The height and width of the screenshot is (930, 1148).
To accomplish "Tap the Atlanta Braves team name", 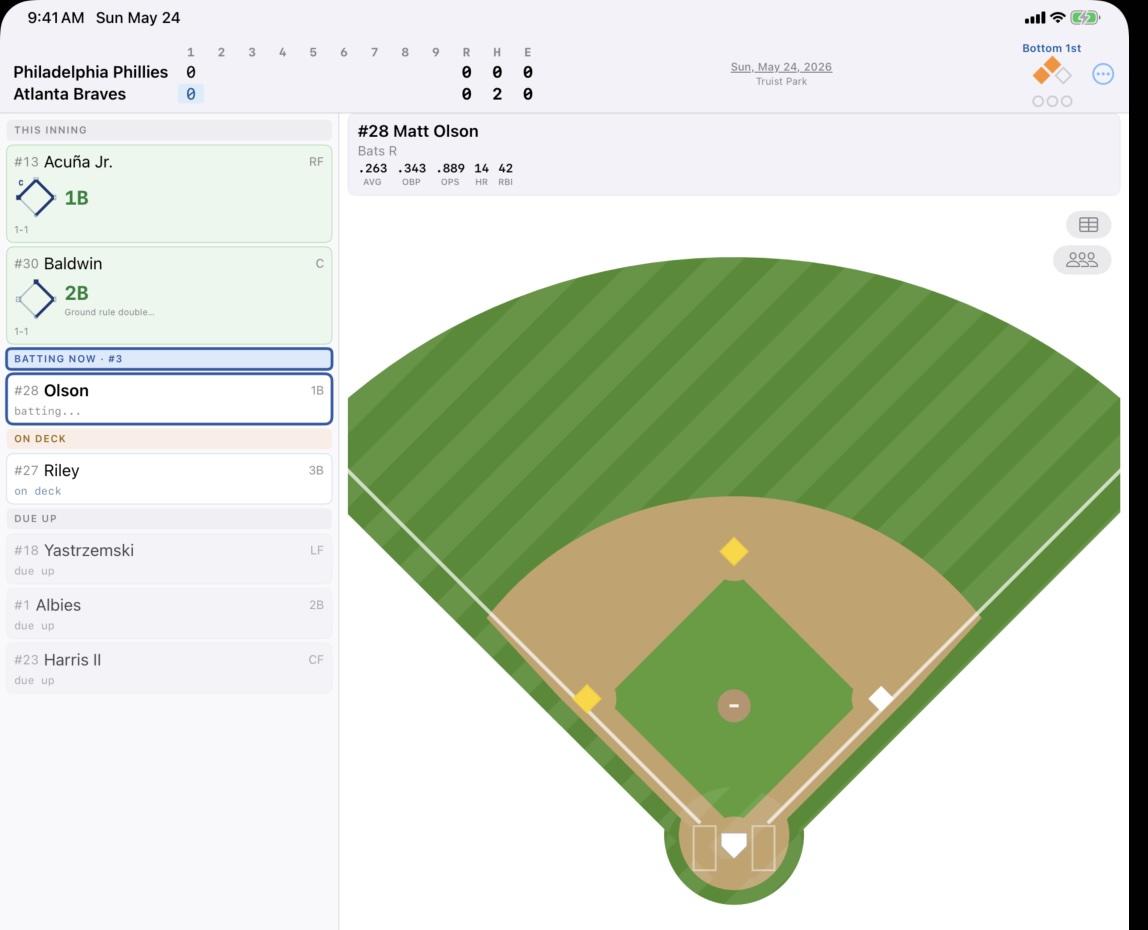I will (x=70, y=94).
